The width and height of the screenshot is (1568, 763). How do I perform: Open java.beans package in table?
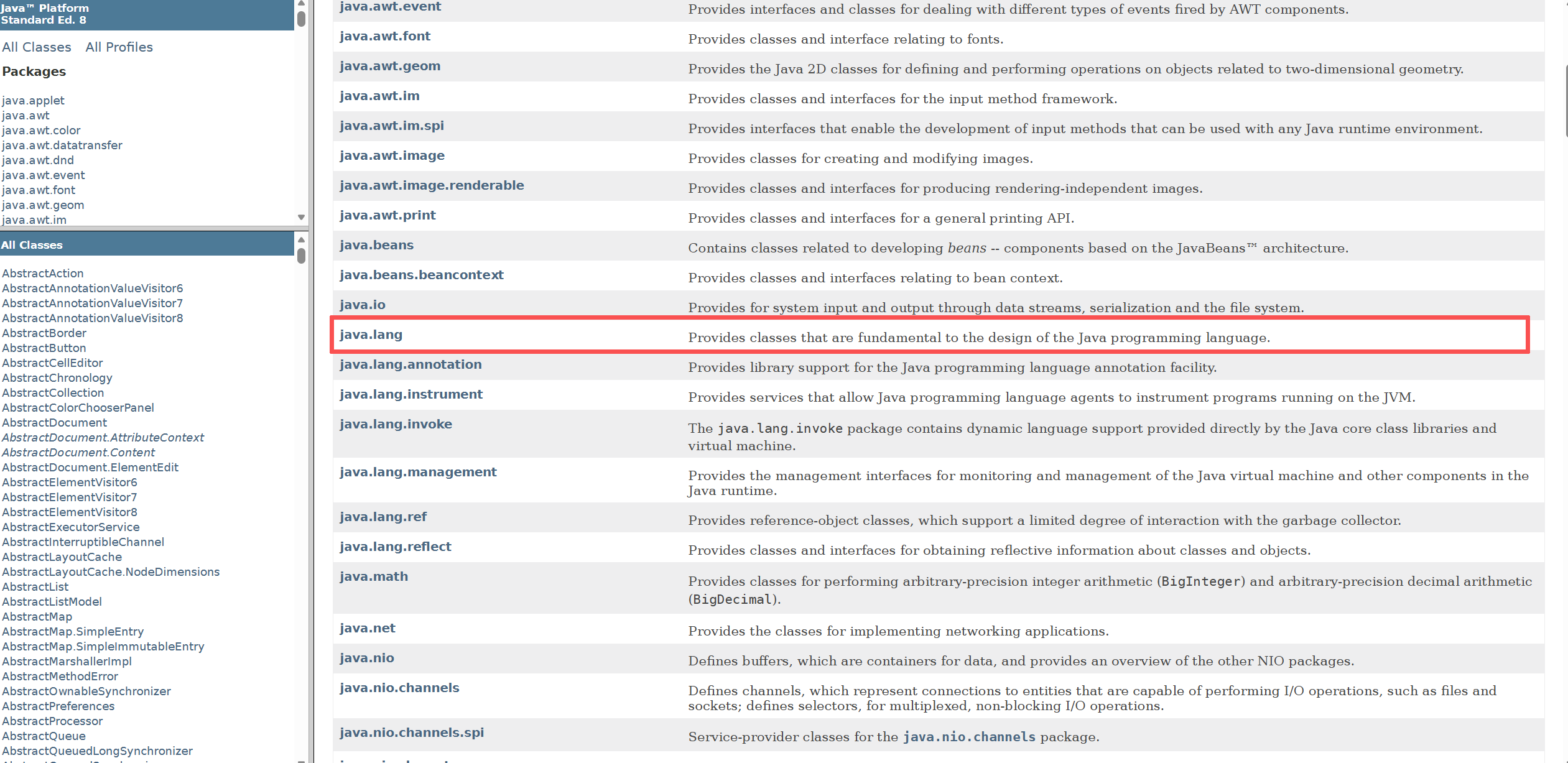[x=376, y=246]
